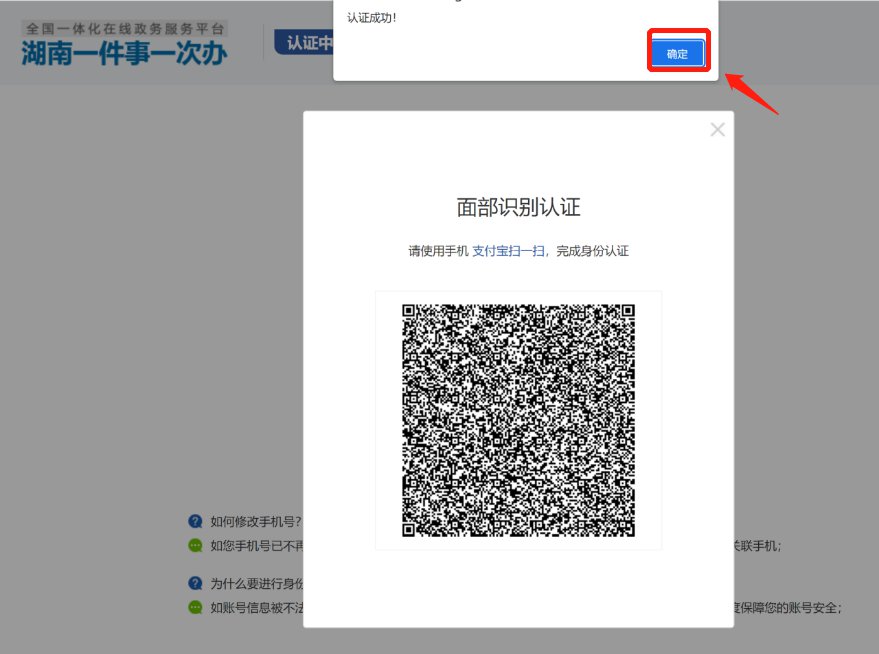Click the red arrow pointing at 确定
Viewport: 879px width, 654px height.
751,94
